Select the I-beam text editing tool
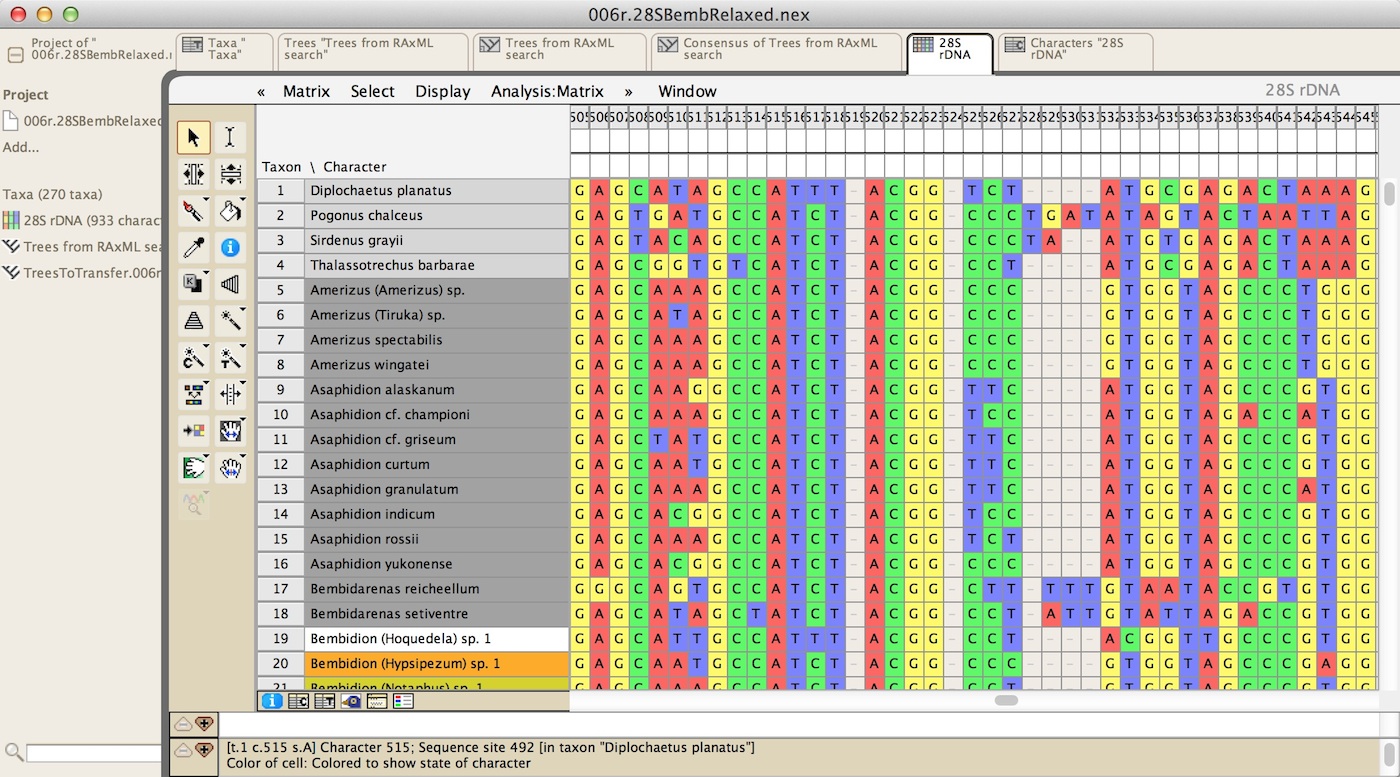The height and width of the screenshot is (777, 1400). tap(230, 137)
